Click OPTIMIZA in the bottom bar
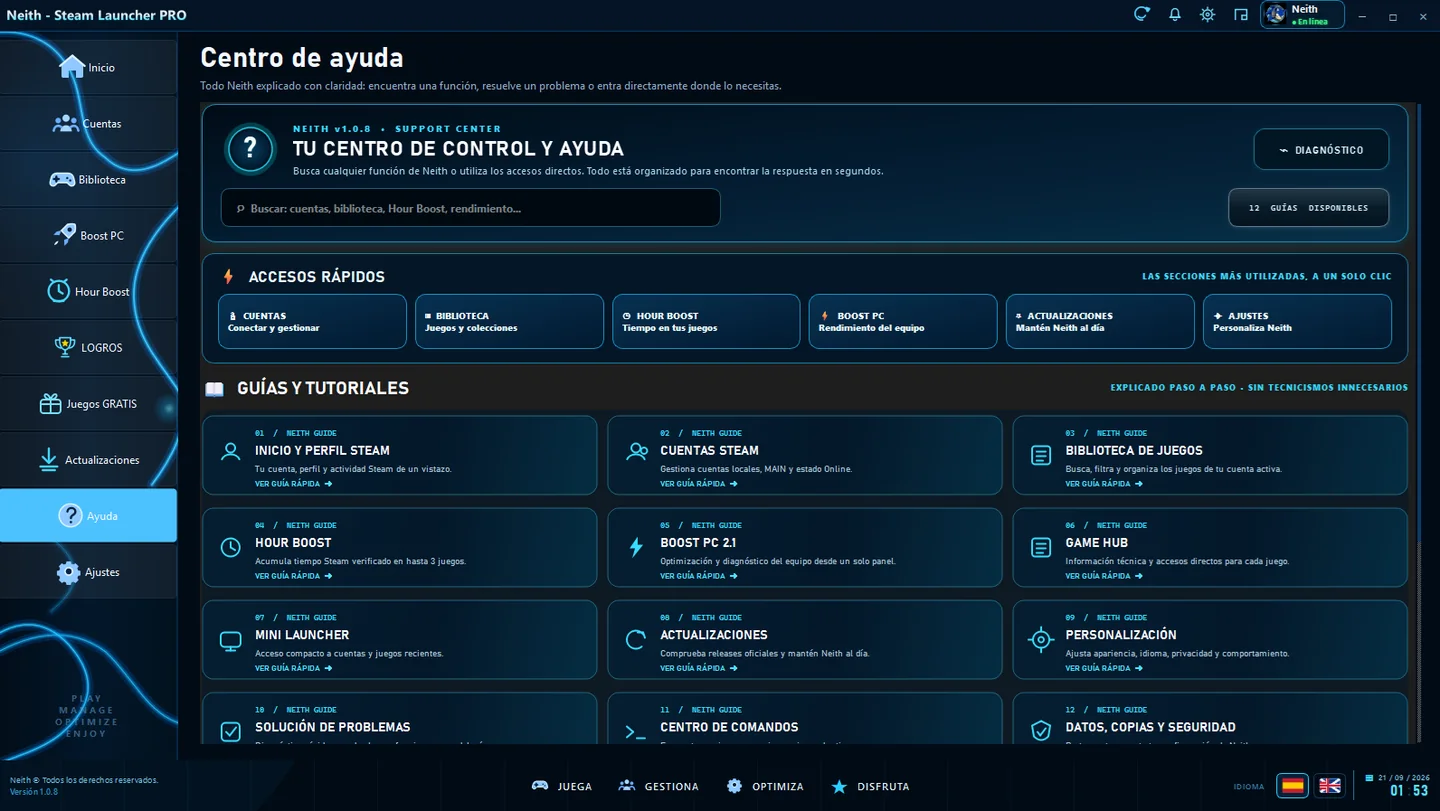Viewport: 1440px width, 811px height. 765,786
